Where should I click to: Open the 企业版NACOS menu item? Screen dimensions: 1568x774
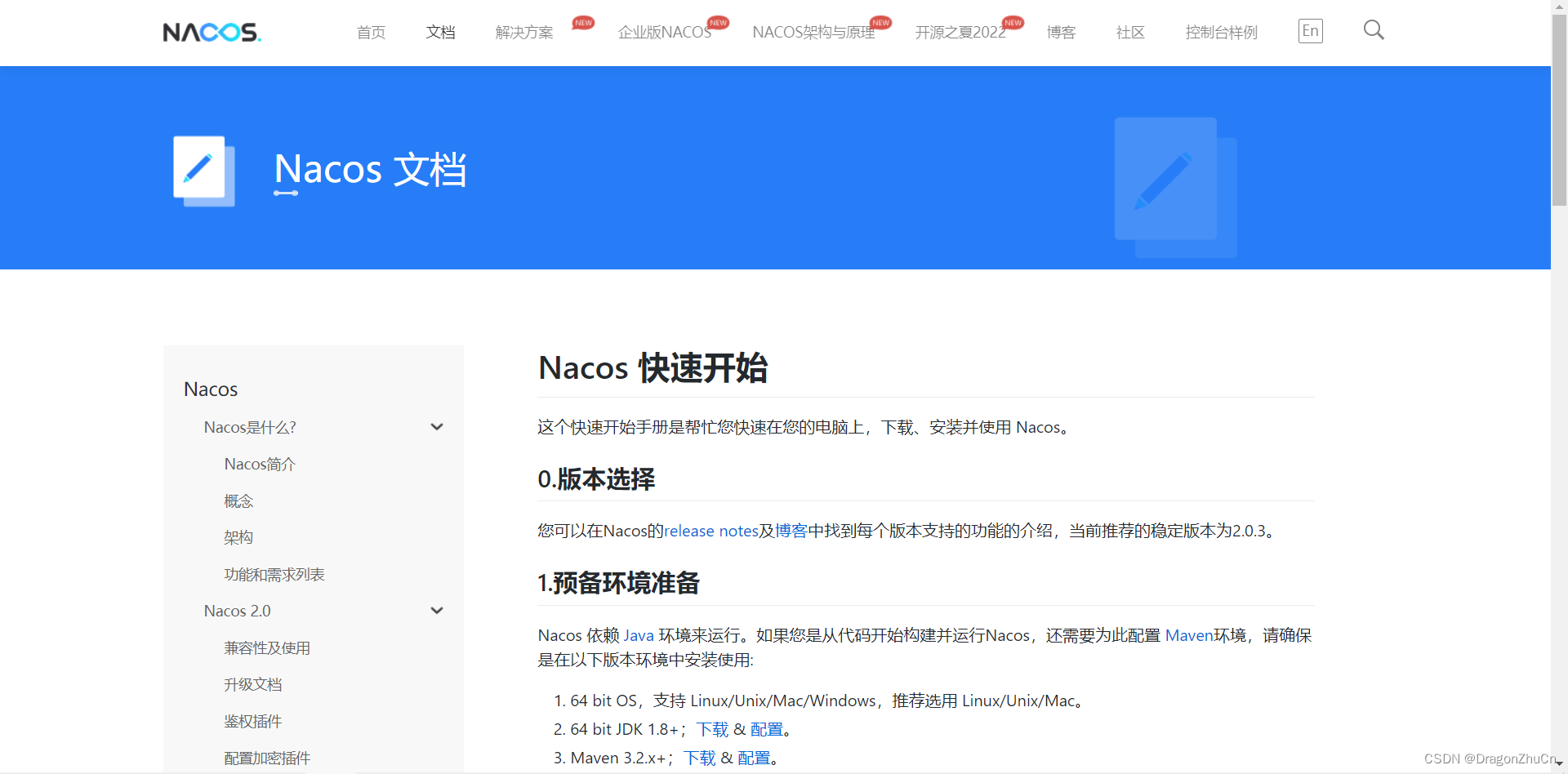[665, 32]
